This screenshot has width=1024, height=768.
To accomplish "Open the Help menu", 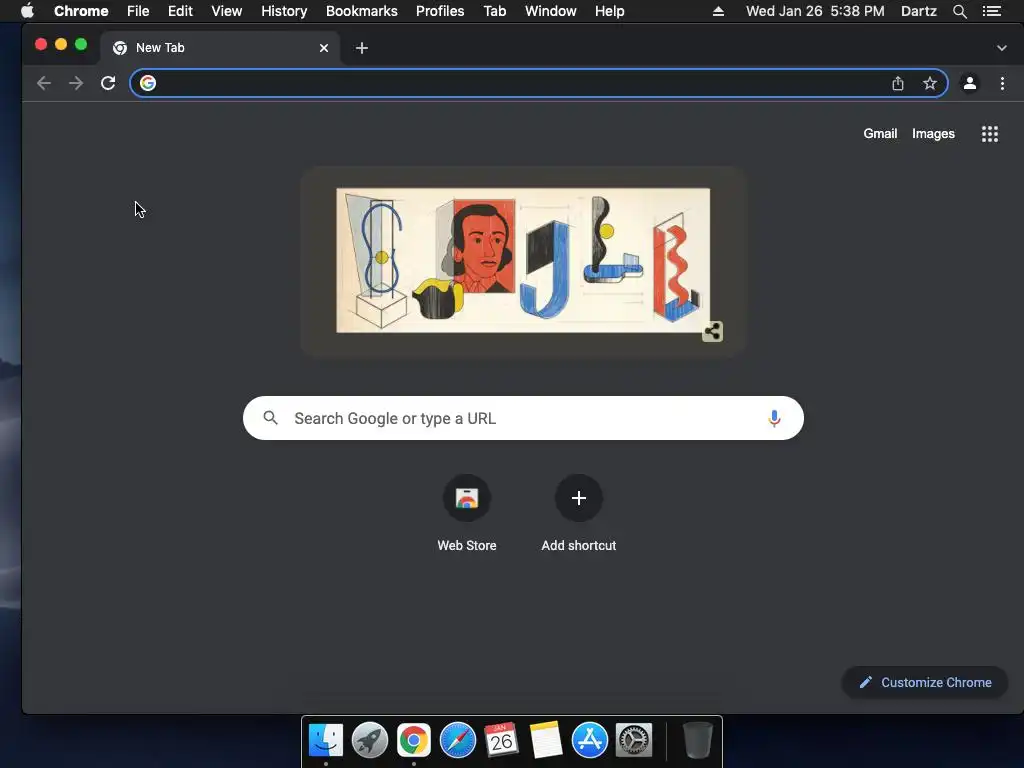I will pos(609,11).
